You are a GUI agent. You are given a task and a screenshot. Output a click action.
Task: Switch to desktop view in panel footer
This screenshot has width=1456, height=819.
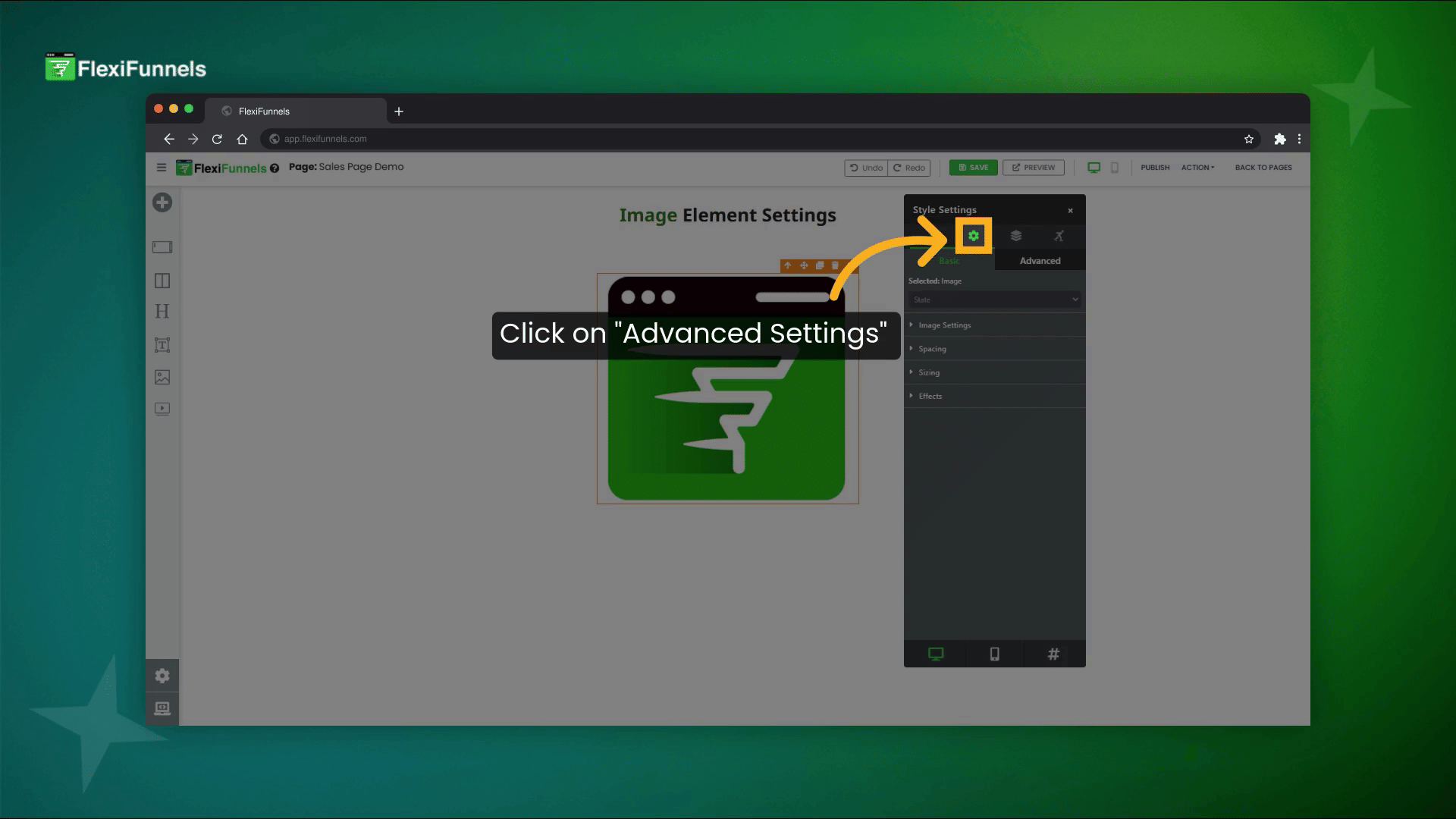coord(936,654)
